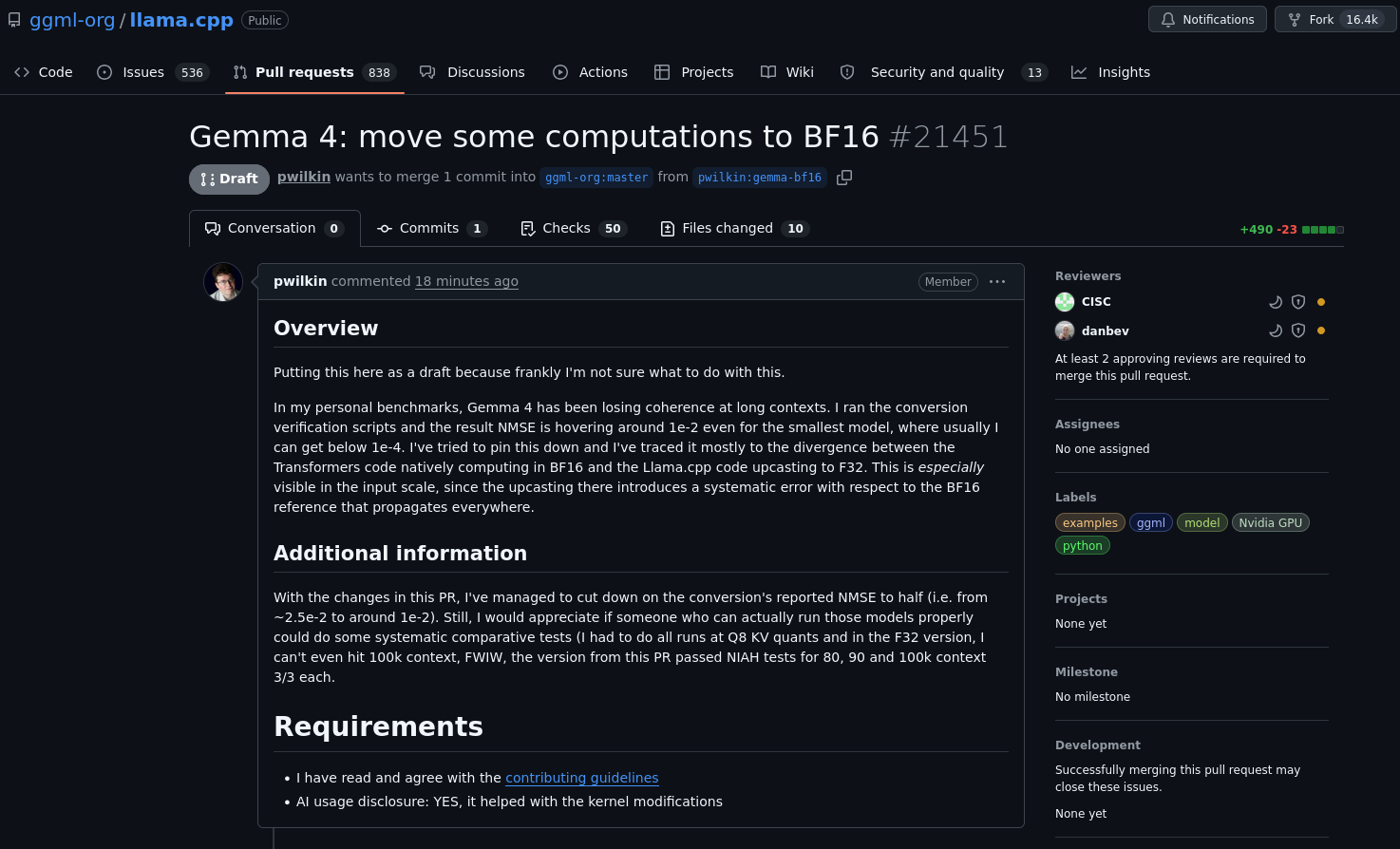
Task: Click the Member badge on the comment
Action: [948, 282]
